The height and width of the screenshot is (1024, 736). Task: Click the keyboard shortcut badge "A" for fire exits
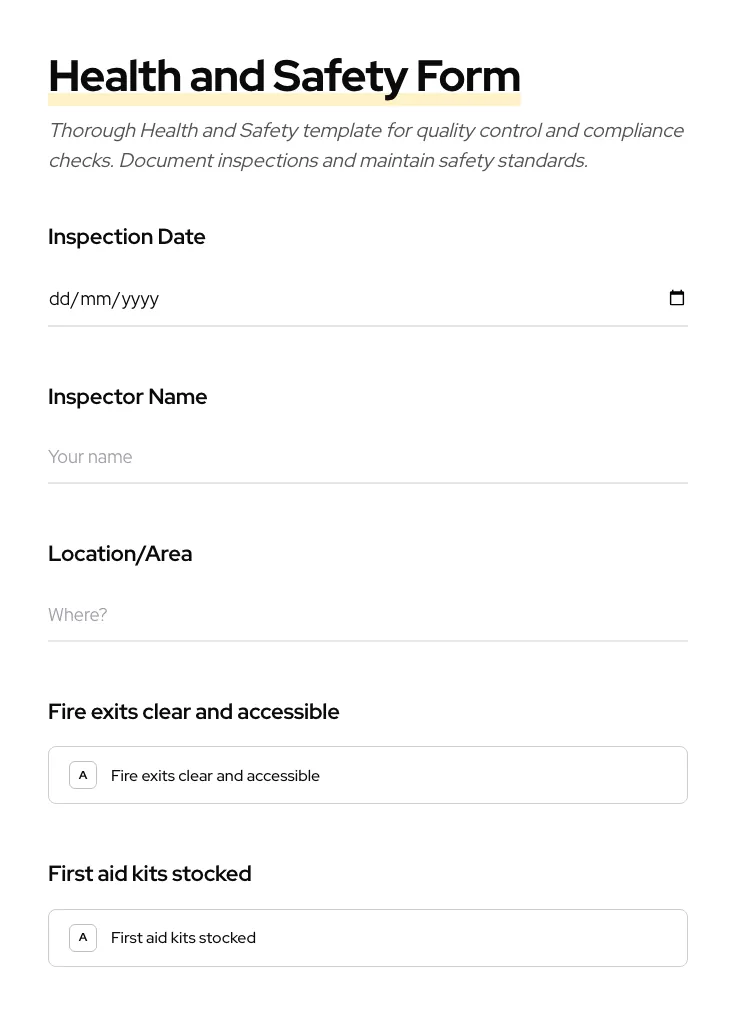[83, 774]
